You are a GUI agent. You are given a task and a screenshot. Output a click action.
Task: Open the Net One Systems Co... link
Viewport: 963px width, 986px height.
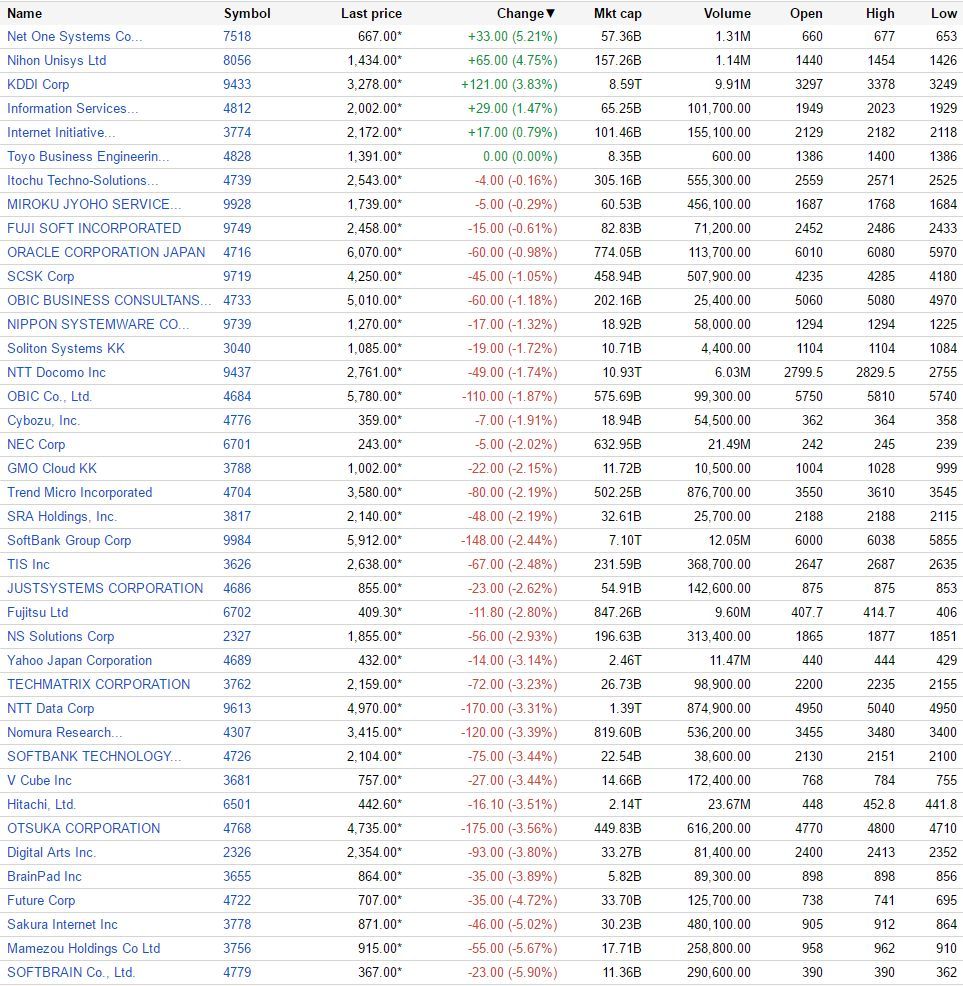74,36
